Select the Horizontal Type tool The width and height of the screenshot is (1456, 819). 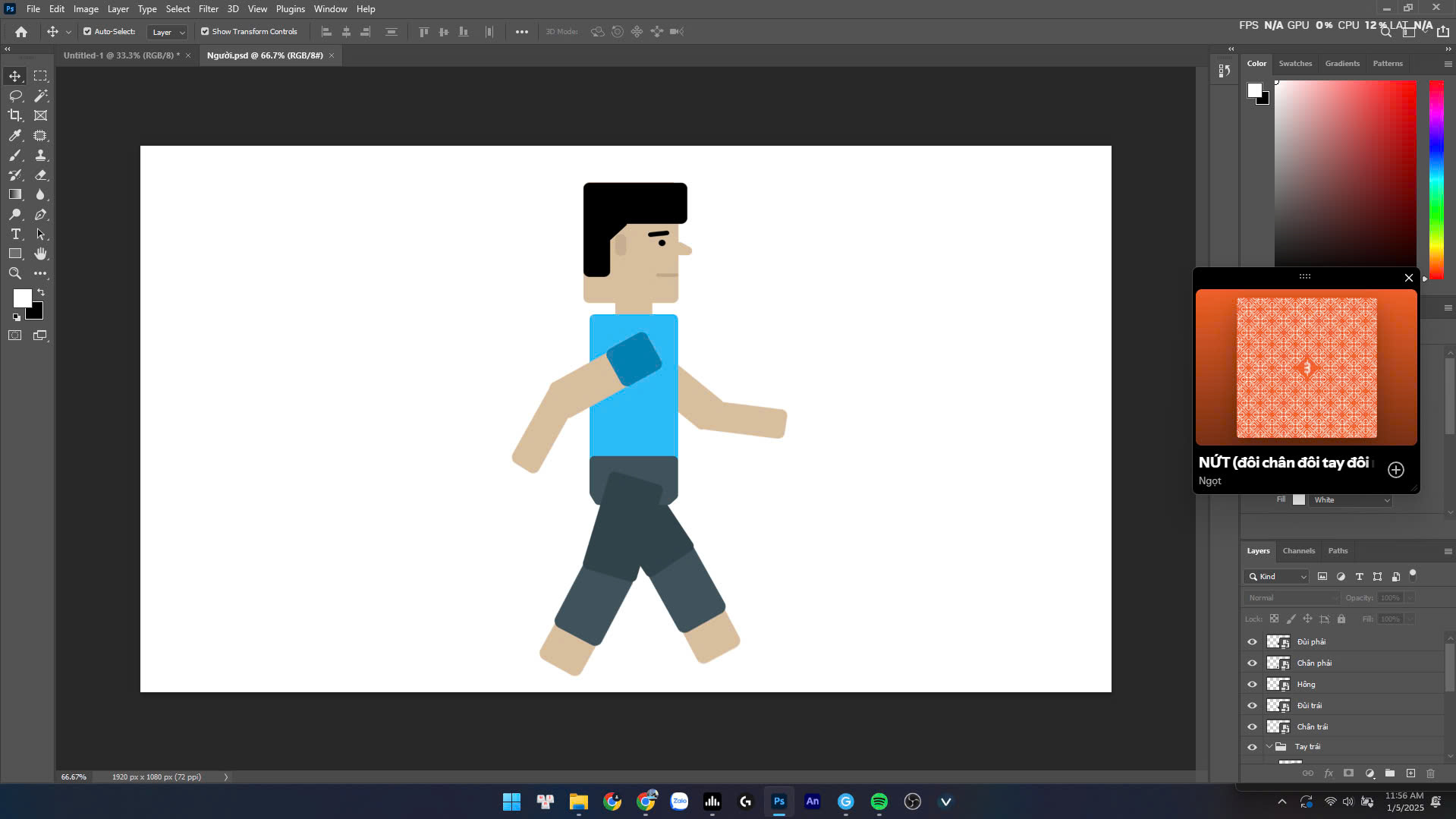(x=15, y=234)
